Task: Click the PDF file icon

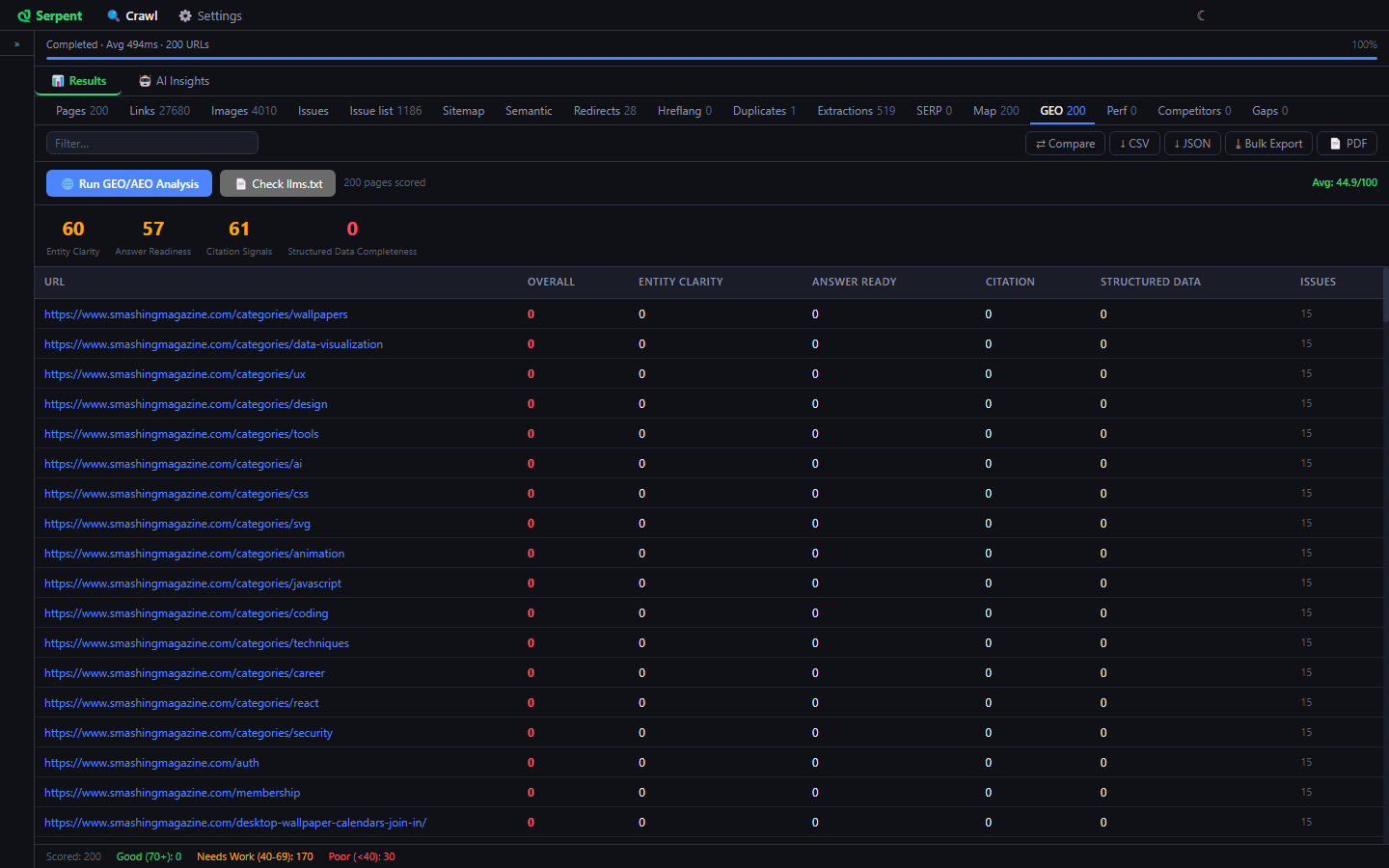Action: point(1335,144)
